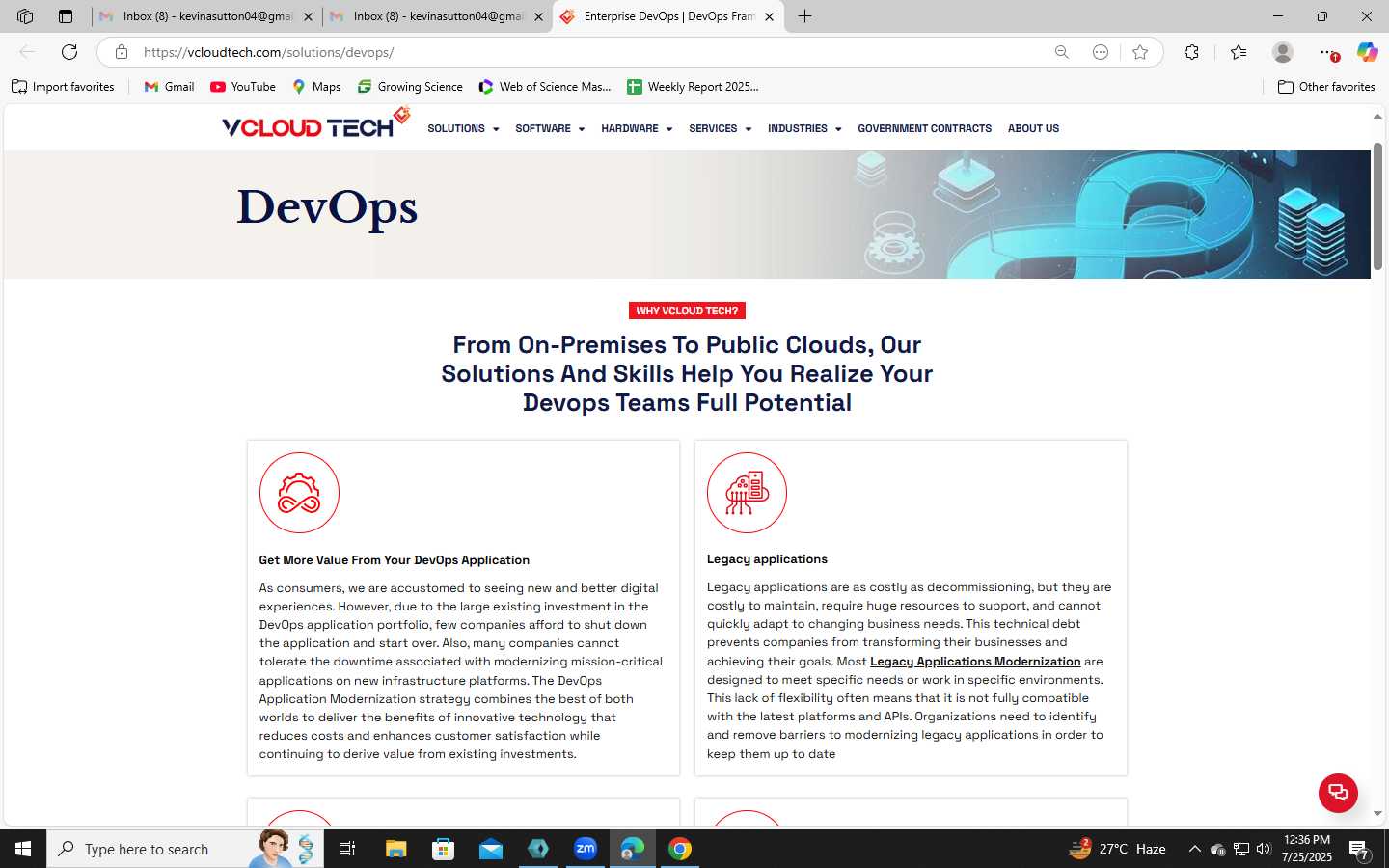Open the live chat bubble icon
Image resolution: width=1389 pixels, height=868 pixels.
click(1338, 793)
